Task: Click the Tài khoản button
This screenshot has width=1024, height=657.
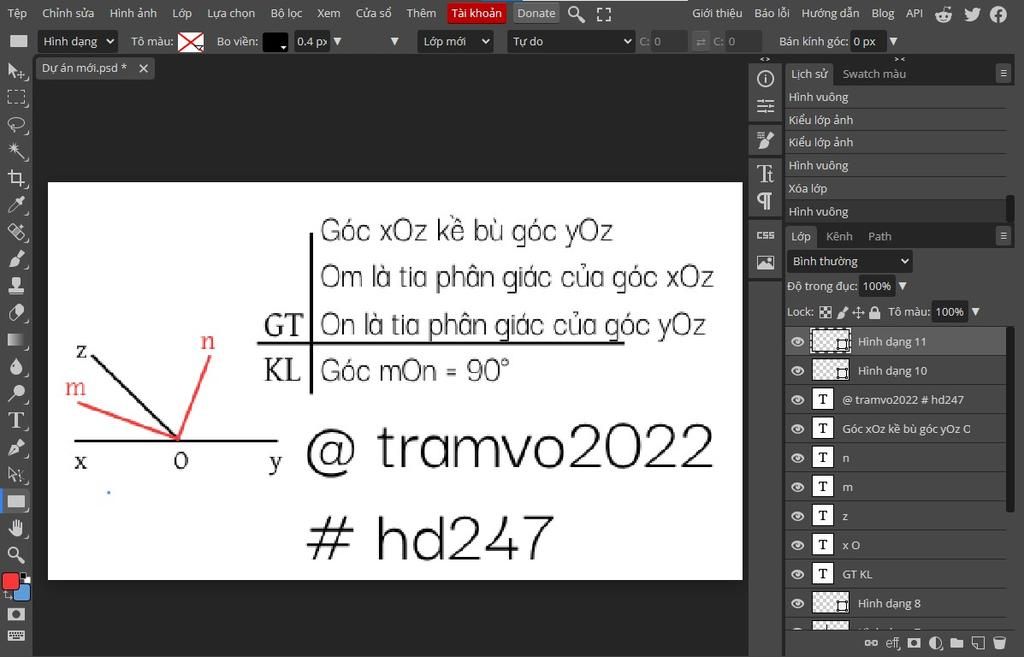Action: click(477, 13)
